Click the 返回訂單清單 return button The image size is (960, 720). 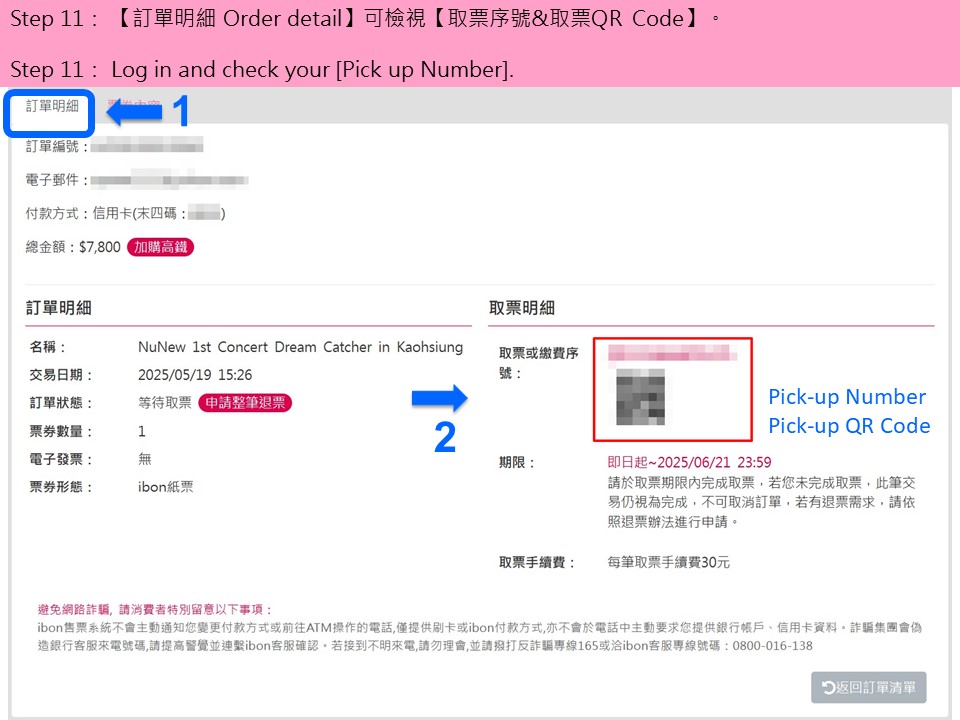tap(868, 688)
